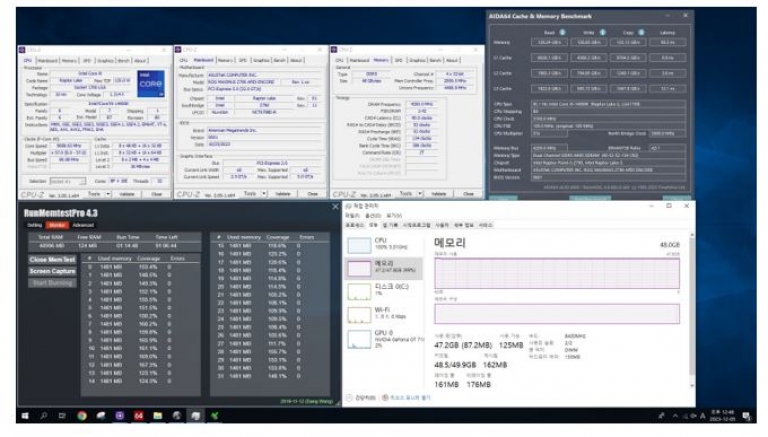Open Tools dropdown arrow in CPU-Z Memory window

point(420,194)
